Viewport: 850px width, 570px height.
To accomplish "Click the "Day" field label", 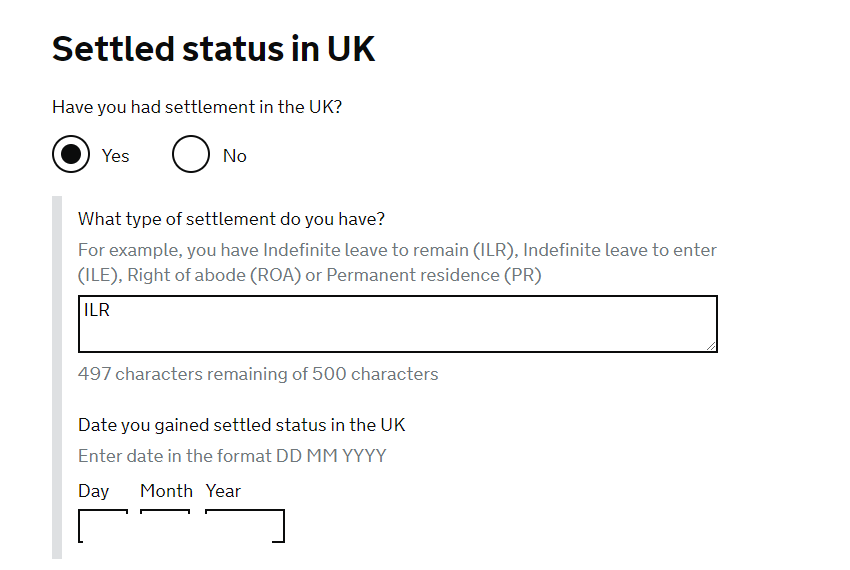I will pos(94,491).
